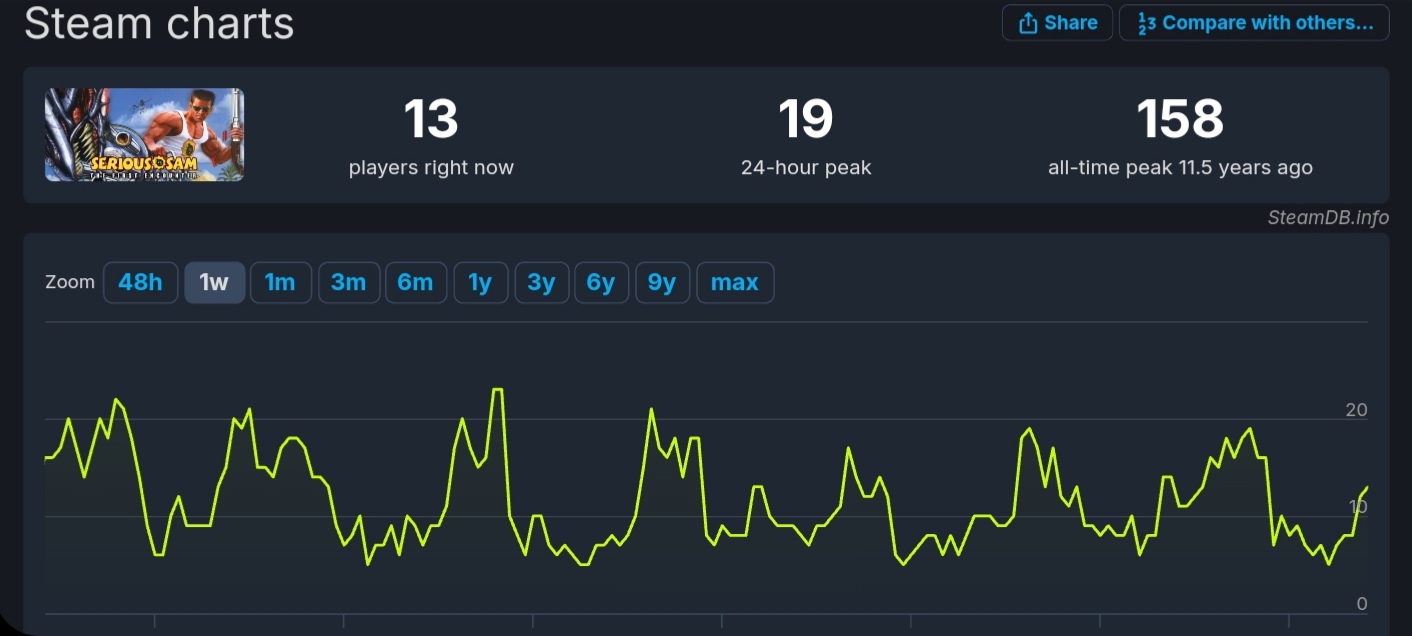Click the '24-hour peak' caption
Image resolution: width=1412 pixels, height=636 pixels.
pyautogui.click(x=806, y=168)
